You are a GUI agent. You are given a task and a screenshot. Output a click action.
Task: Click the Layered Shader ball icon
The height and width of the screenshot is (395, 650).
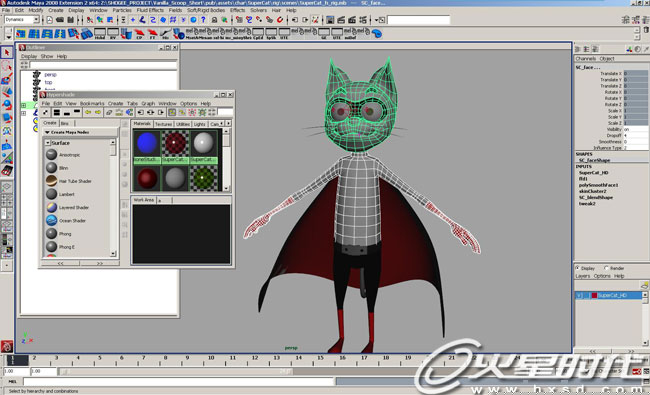[51, 207]
